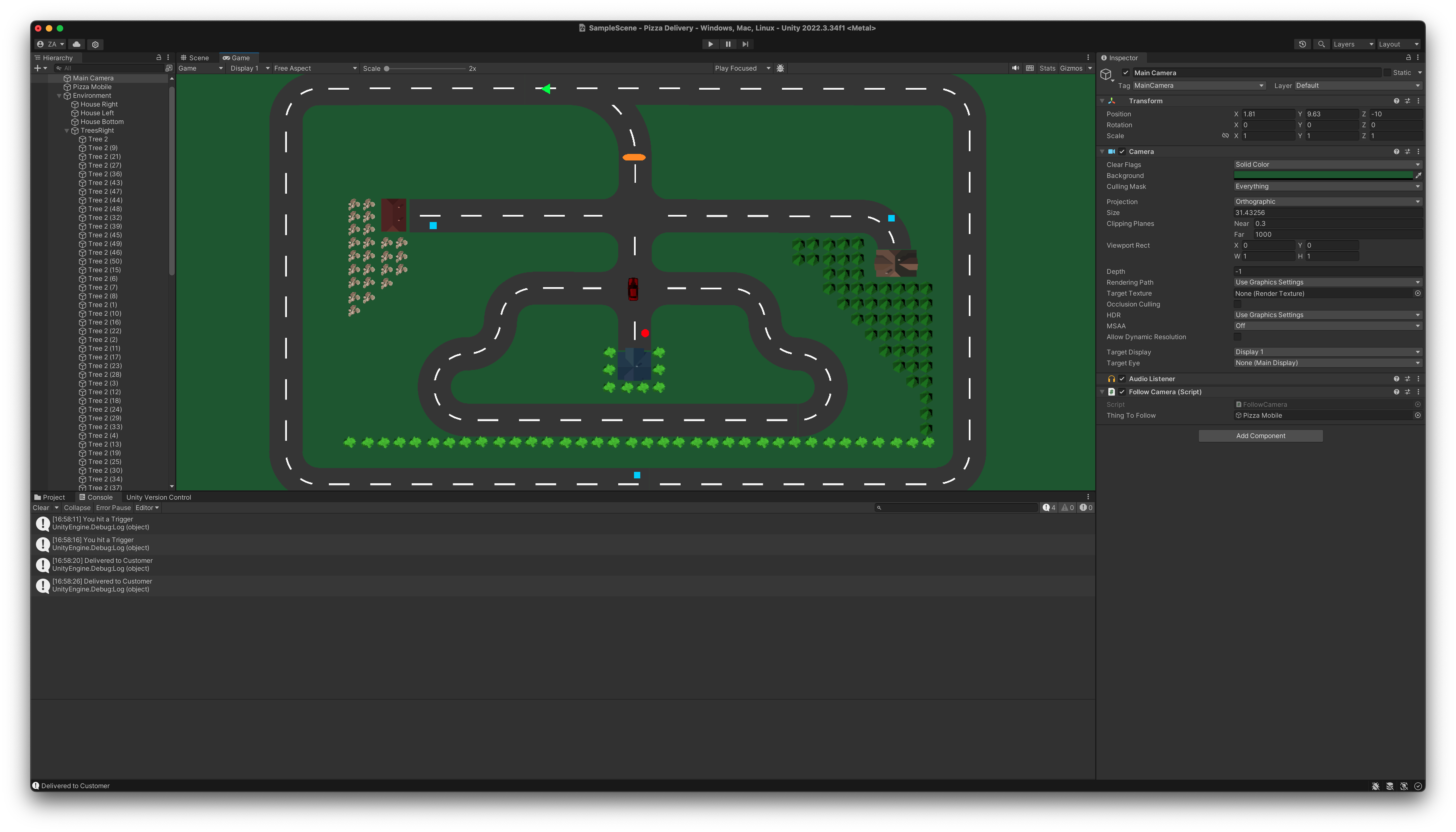The width and height of the screenshot is (1456, 832).
Task: Click the Position X input field
Action: tap(1269, 114)
